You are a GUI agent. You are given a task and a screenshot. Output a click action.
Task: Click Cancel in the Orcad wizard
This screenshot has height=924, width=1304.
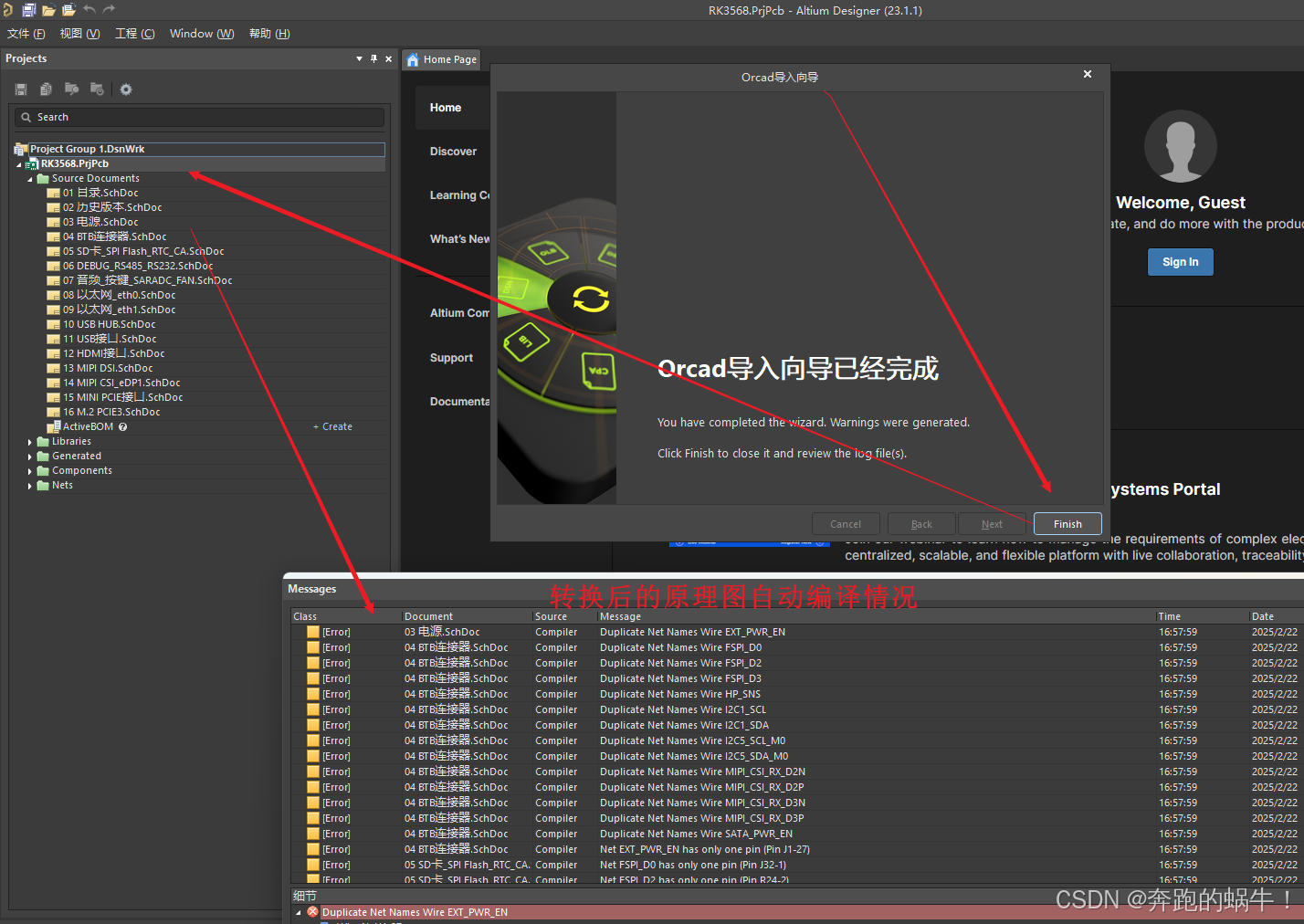(x=846, y=524)
